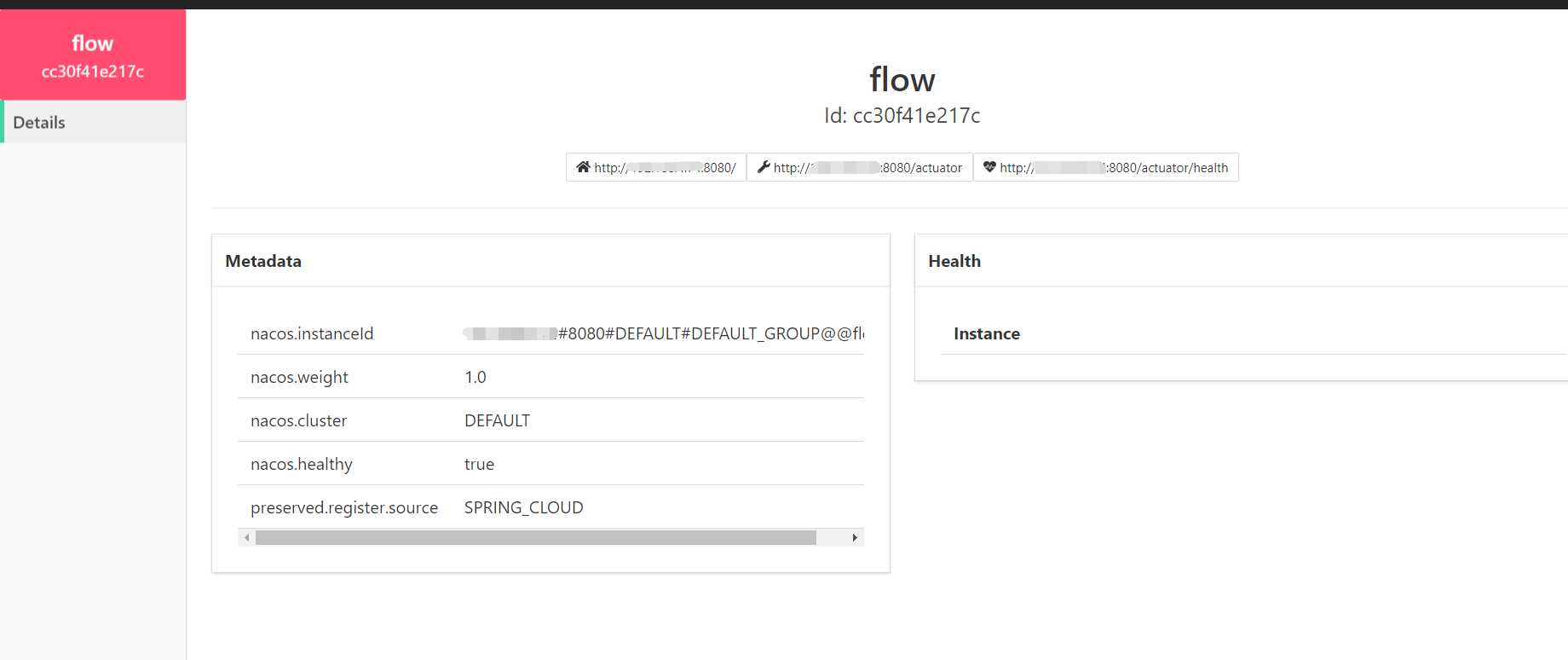This screenshot has width=1568, height=660.
Task: Click the Metadata table's scroll-left arrow
Action: (x=246, y=537)
